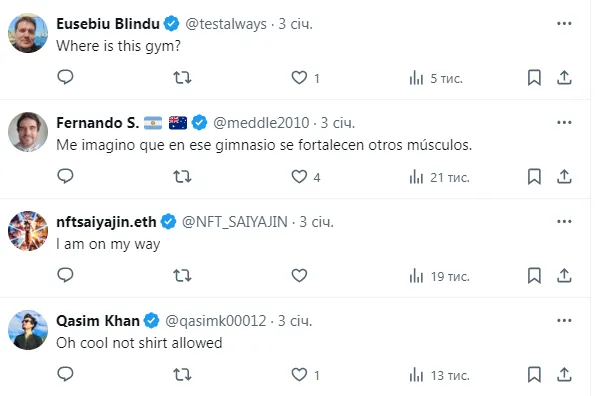The height and width of the screenshot is (396, 603).
Task: Open @testalways profile handle
Action: pyautogui.click(x=226, y=24)
